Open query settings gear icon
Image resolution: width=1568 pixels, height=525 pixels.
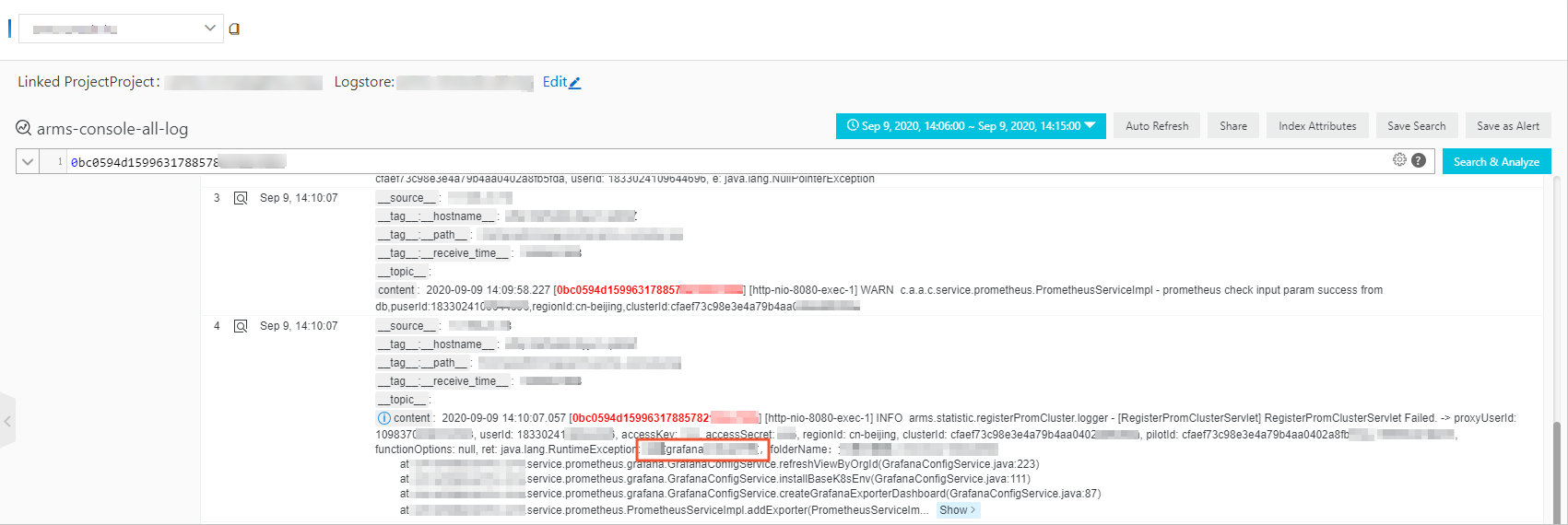1399,160
